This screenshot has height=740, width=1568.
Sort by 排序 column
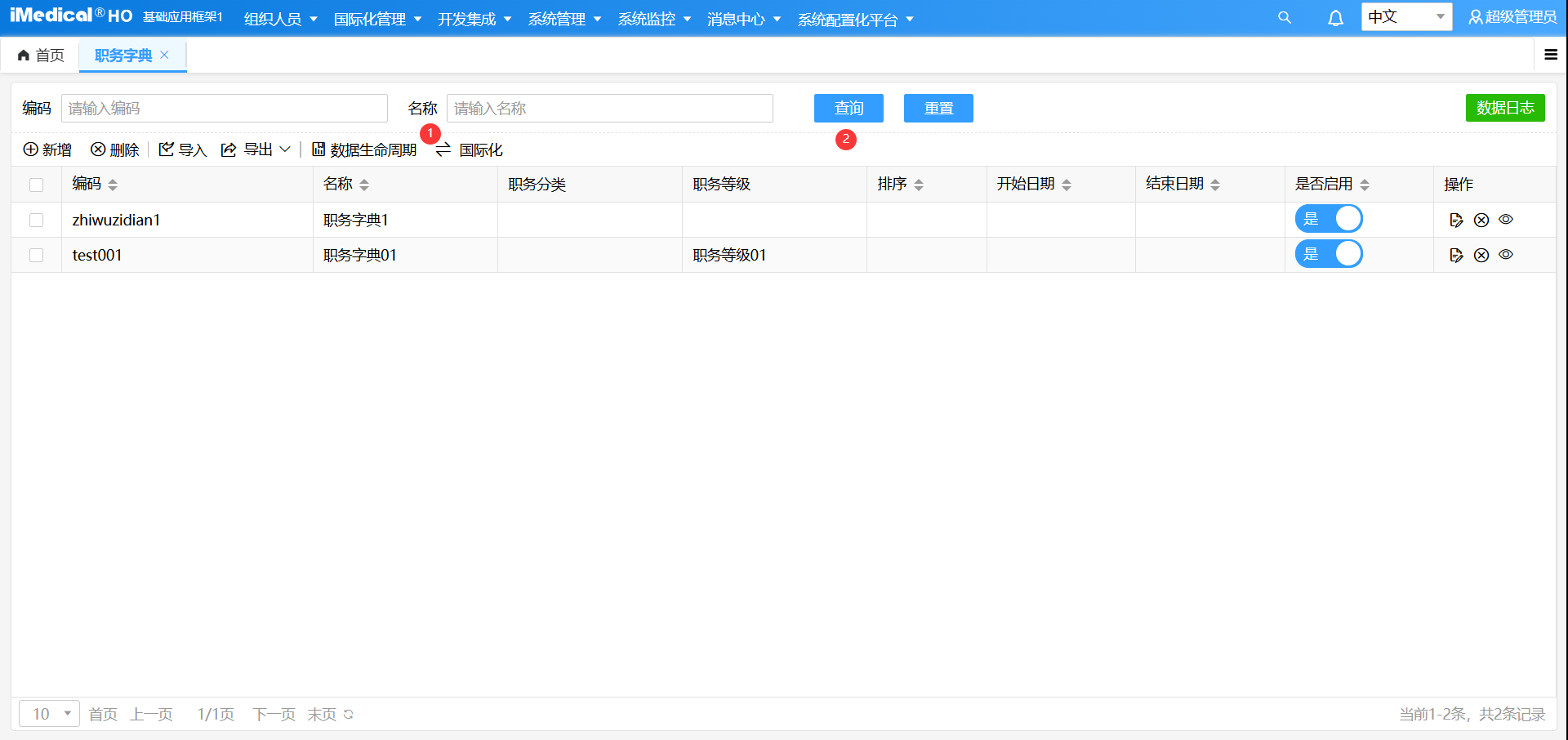click(x=919, y=185)
